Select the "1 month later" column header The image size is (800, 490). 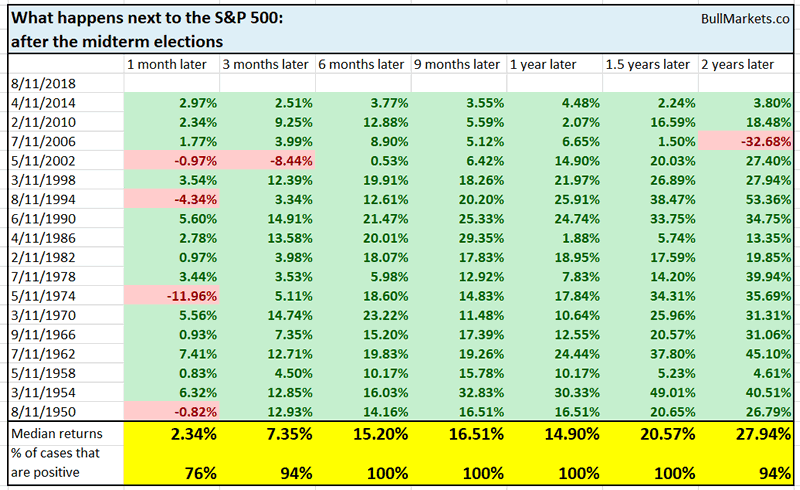point(168,65)
